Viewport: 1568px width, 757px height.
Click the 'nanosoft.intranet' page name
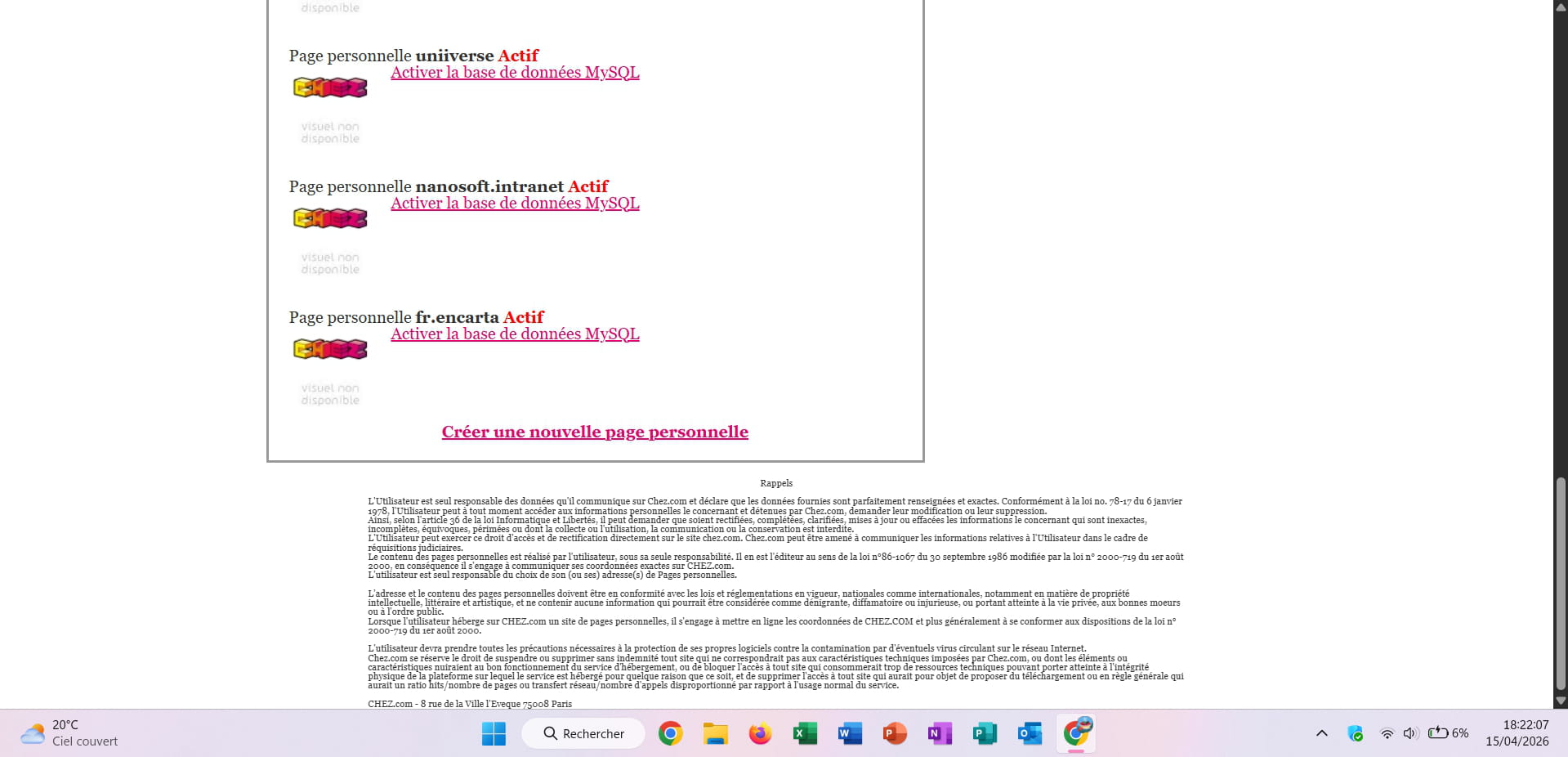coord(489,186)
